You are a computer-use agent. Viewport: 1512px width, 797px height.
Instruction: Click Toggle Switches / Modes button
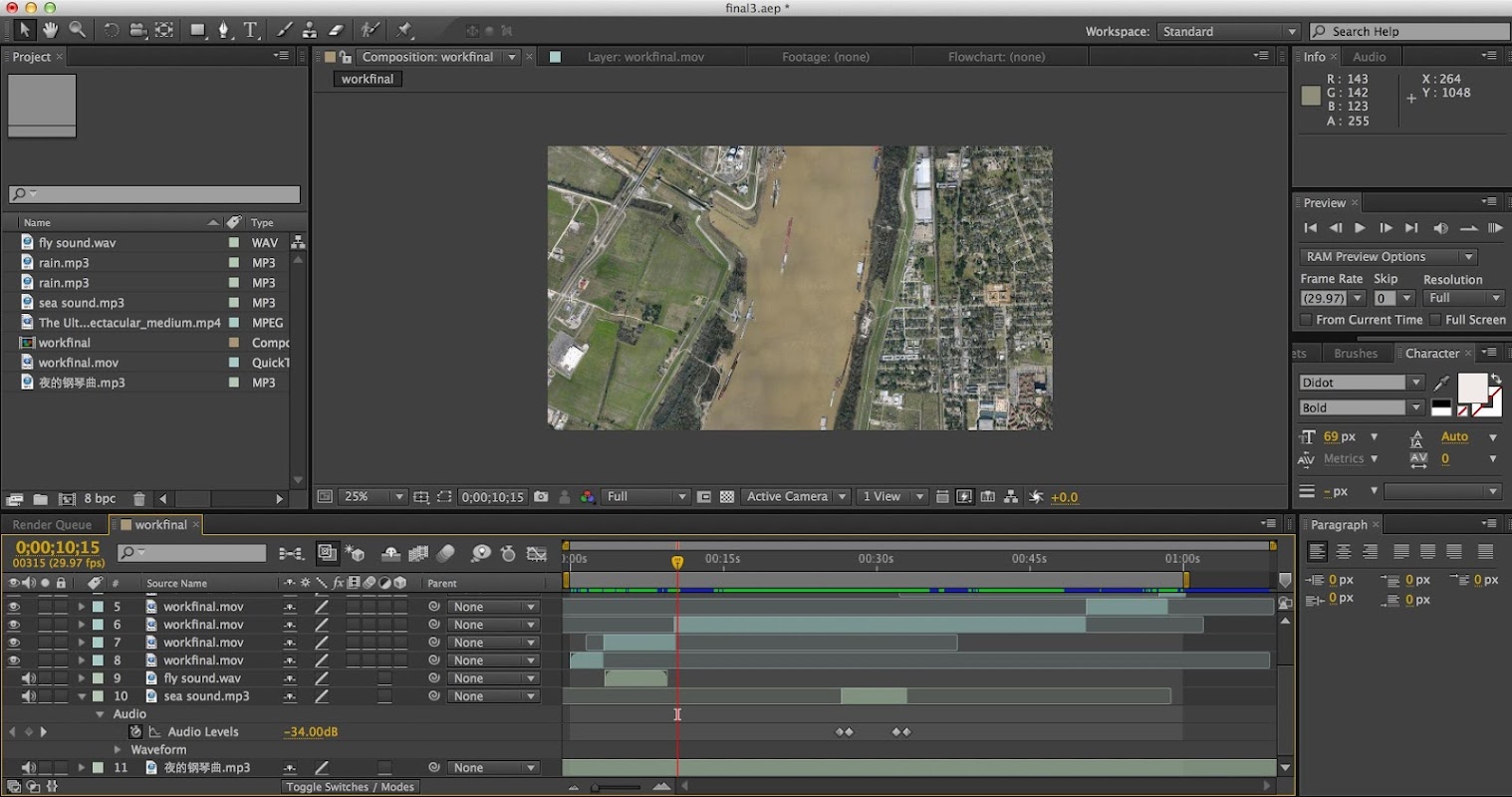point(350,787)
